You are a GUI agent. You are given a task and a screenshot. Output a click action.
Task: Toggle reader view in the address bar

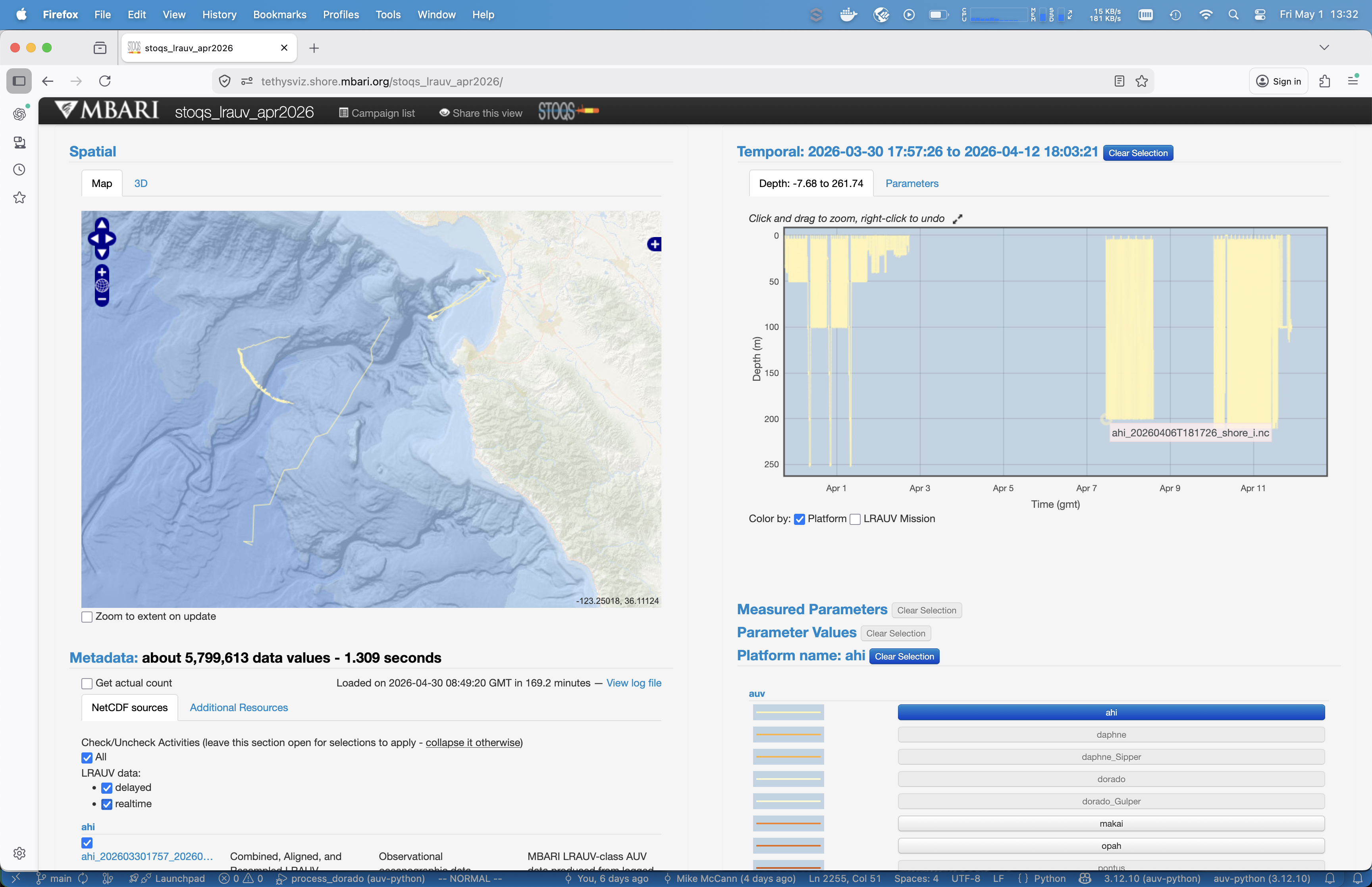click(x=1119, y=81)
